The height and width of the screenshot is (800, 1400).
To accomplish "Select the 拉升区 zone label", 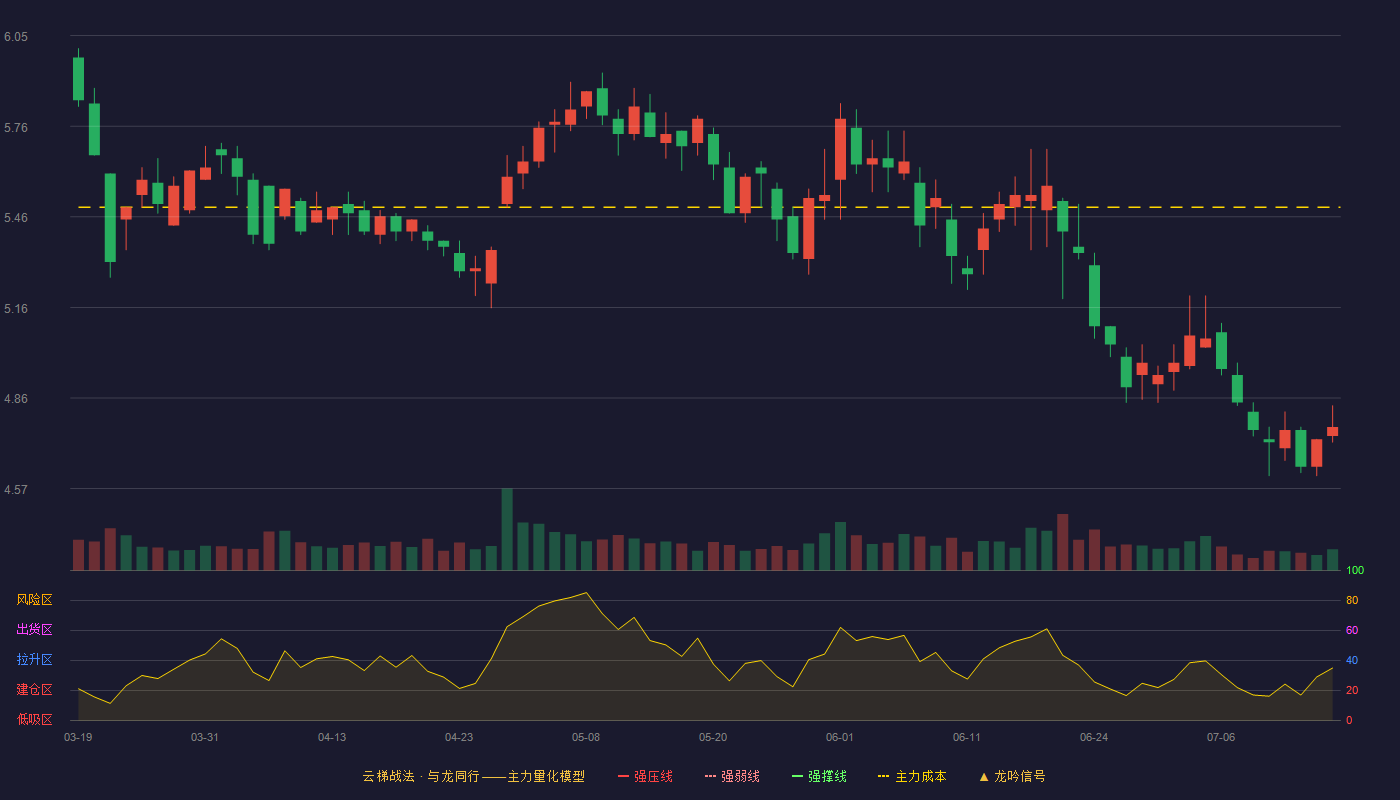I will coord(34,660).
